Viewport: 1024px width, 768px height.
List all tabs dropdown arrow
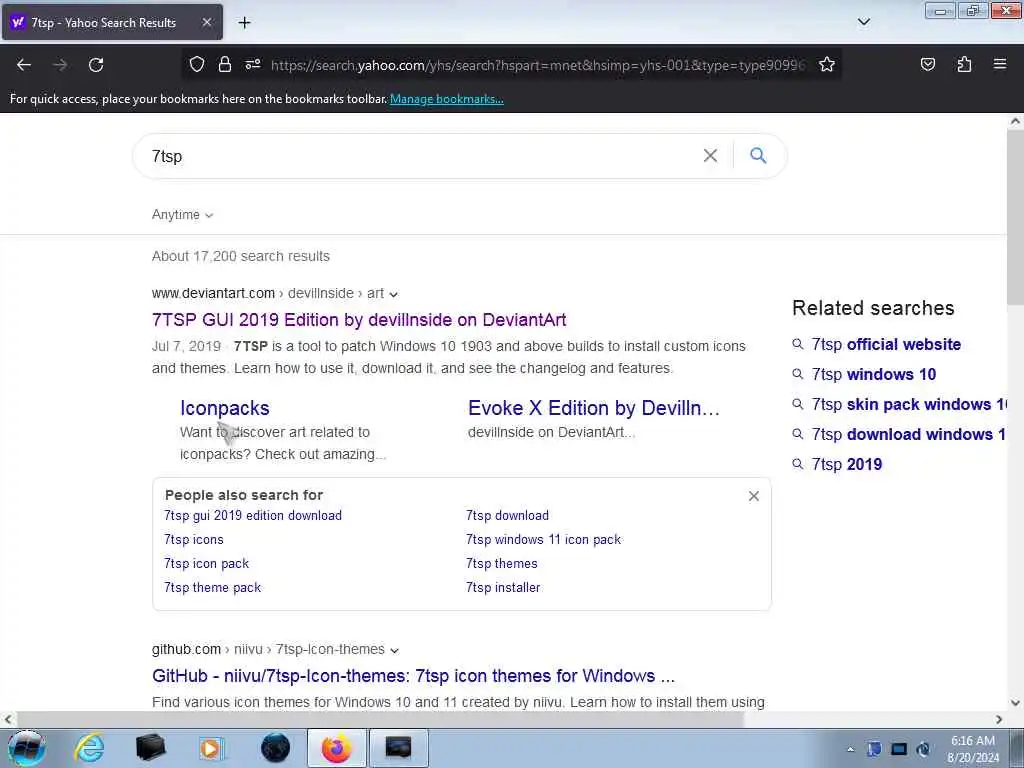click(863, 22)
